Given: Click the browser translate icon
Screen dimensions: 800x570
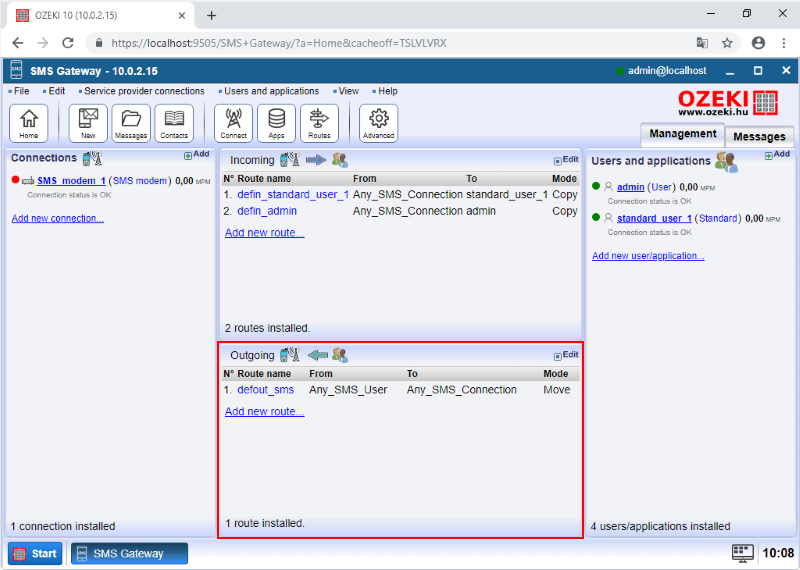Looking at the screenshot, I should pos(702,43).
